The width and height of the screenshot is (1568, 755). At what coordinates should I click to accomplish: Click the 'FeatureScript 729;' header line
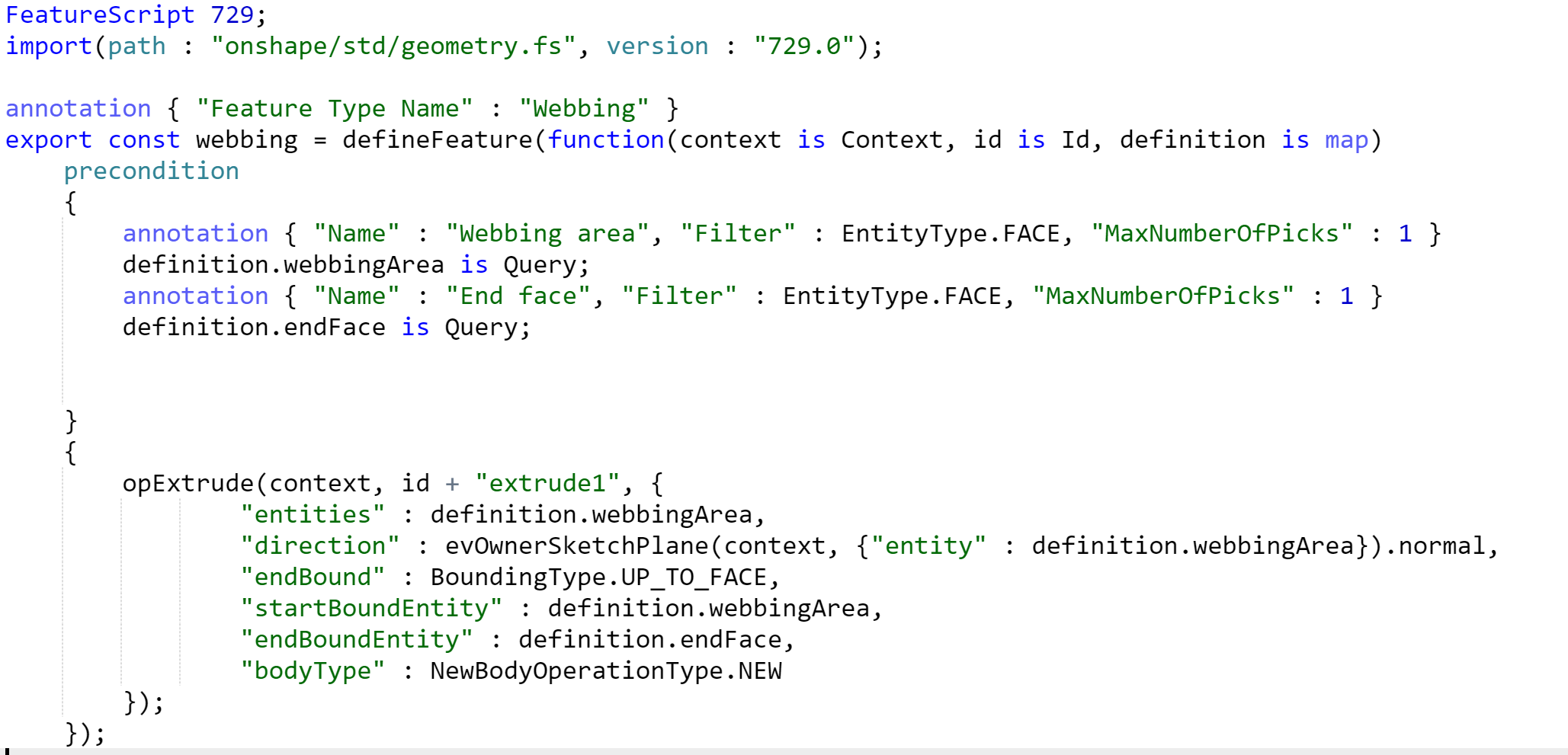pos(136,14)
